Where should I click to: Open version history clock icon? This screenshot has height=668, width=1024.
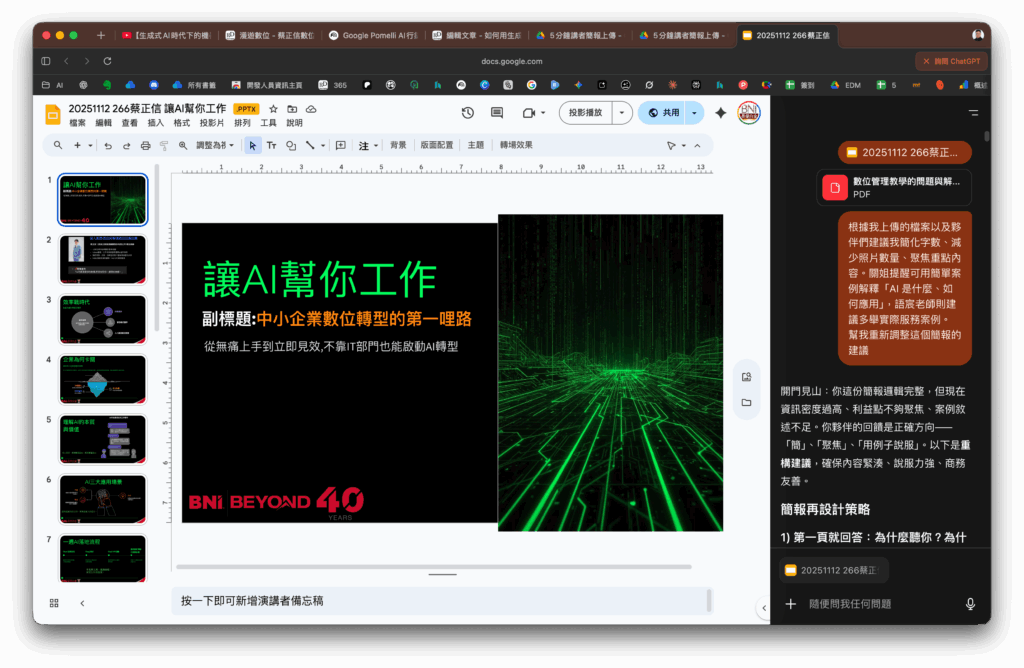point(467,113)
